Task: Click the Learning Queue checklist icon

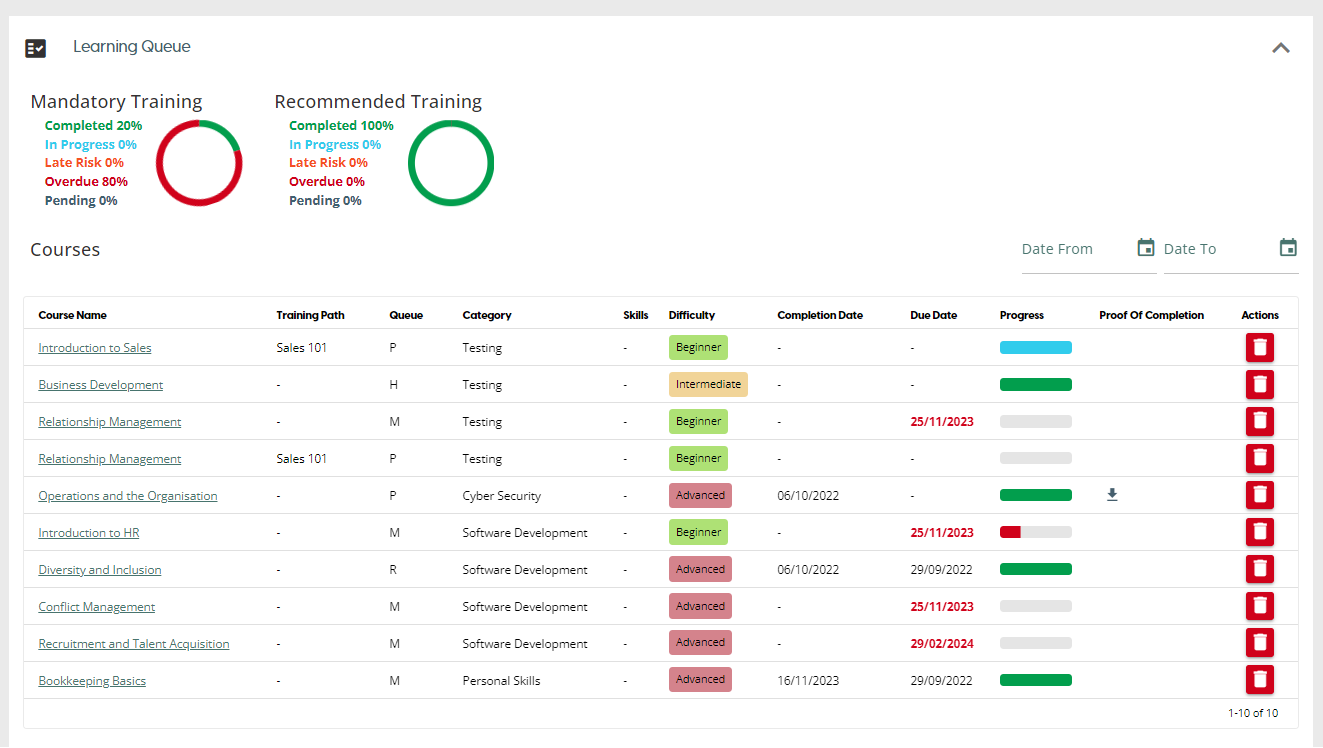Action: tap(36, 48)
